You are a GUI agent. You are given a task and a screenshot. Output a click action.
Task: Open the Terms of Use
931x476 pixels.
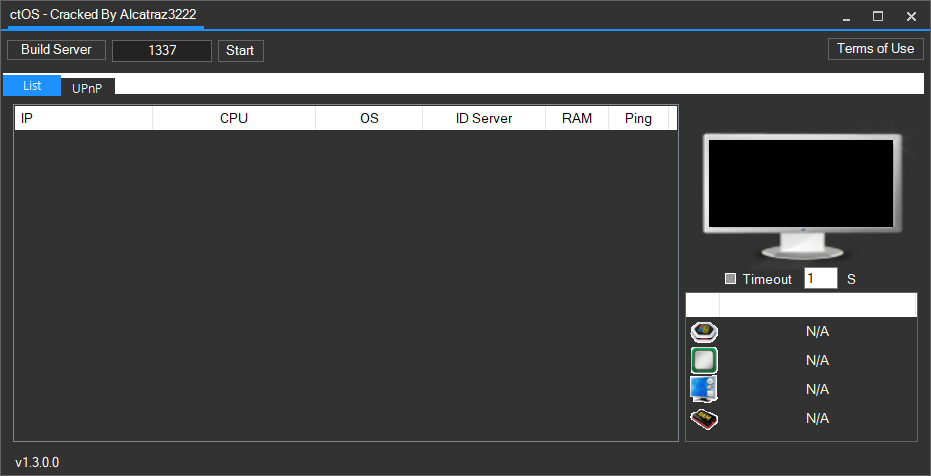tap(875, 49)
